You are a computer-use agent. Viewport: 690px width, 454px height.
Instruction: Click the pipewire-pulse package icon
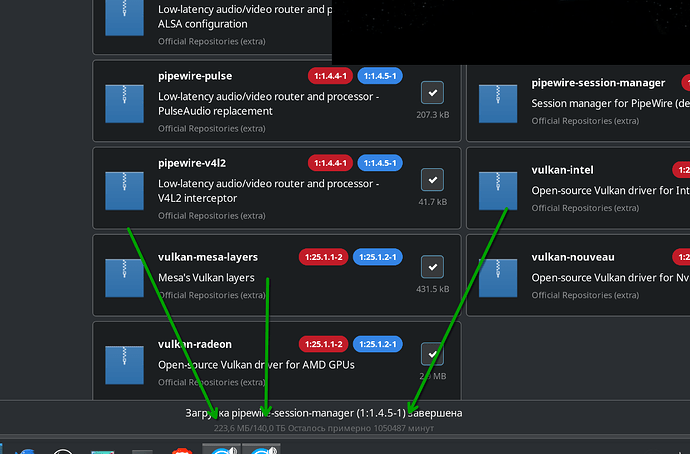click(125, 103)
